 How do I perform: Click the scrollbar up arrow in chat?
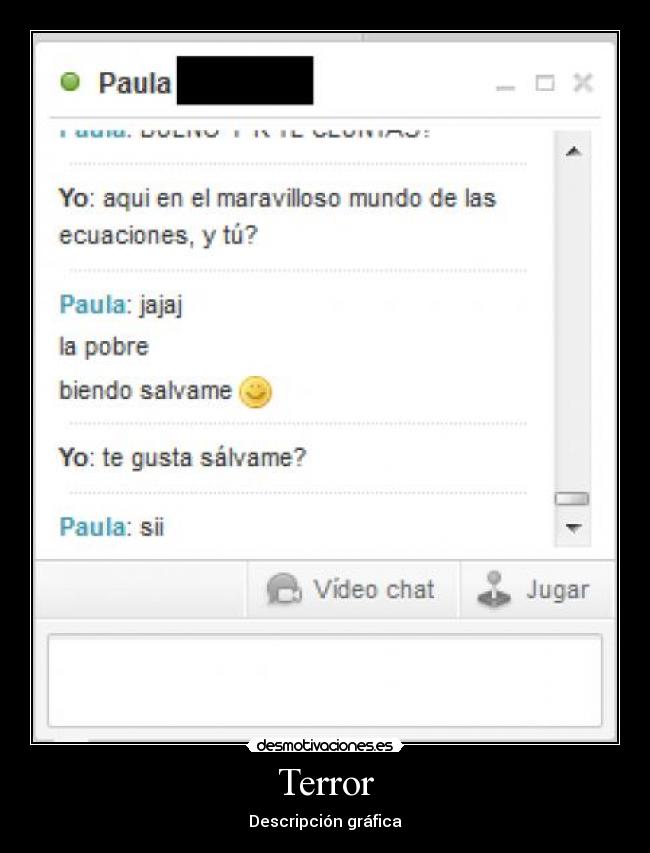pos(573,152)
